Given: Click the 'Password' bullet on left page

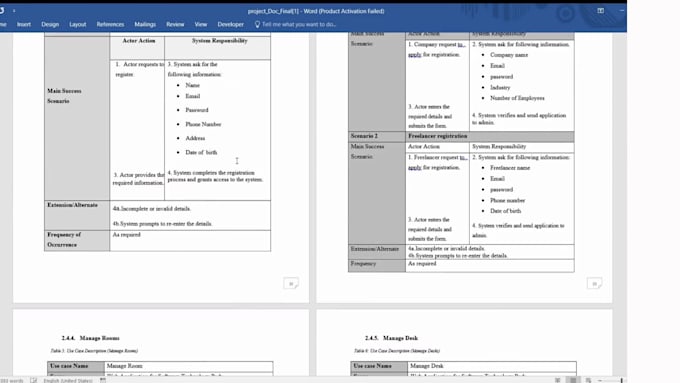Looking at the screenshot, I should 197,110.
